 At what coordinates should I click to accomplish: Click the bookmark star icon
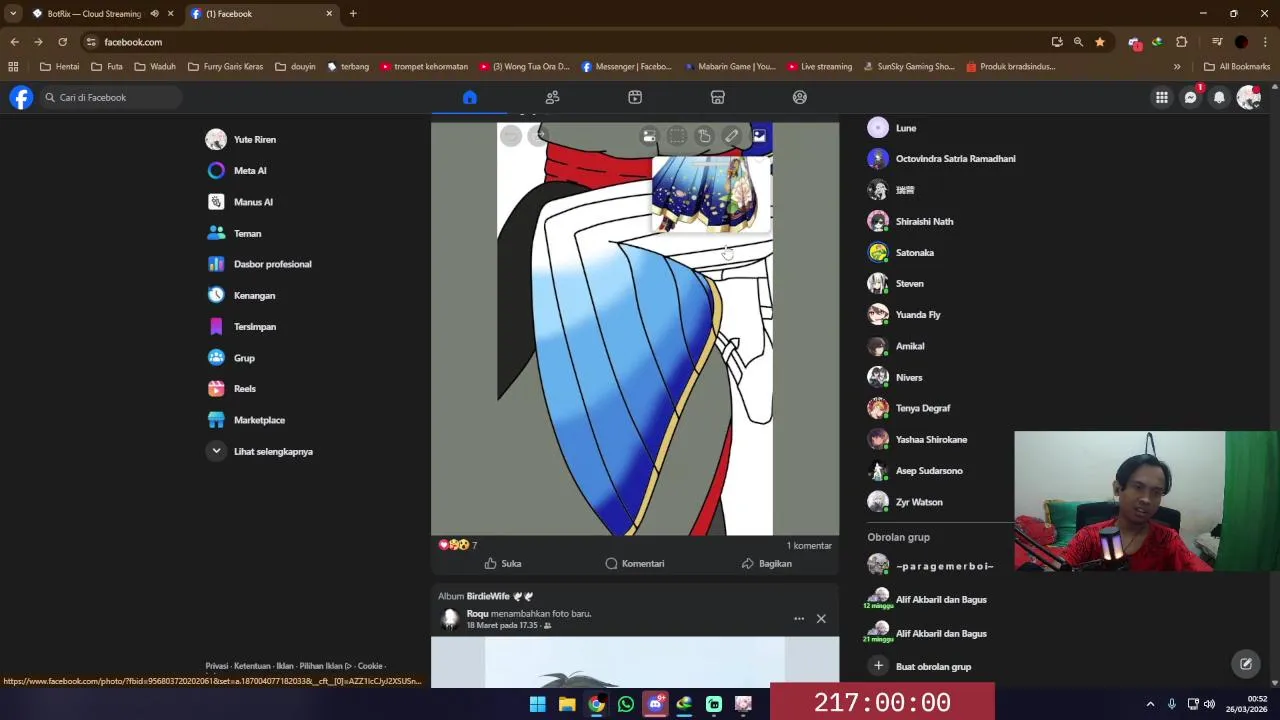(x=1100, y=42)
